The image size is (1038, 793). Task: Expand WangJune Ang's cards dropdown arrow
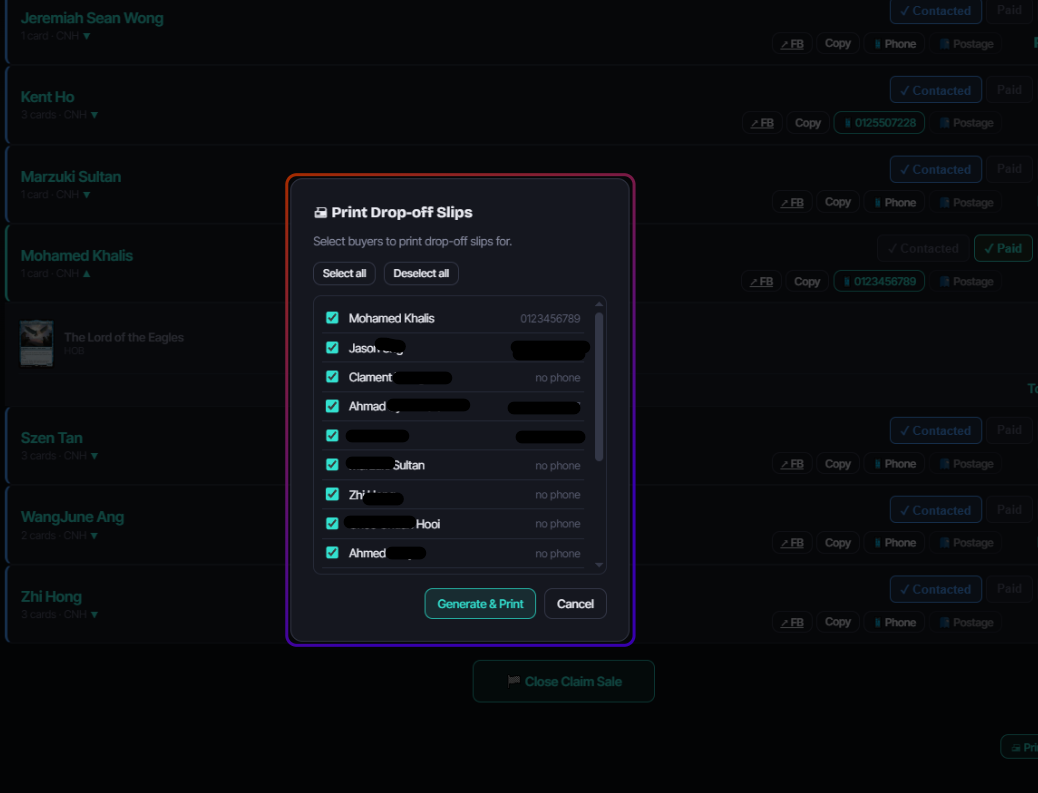(95, 535)
